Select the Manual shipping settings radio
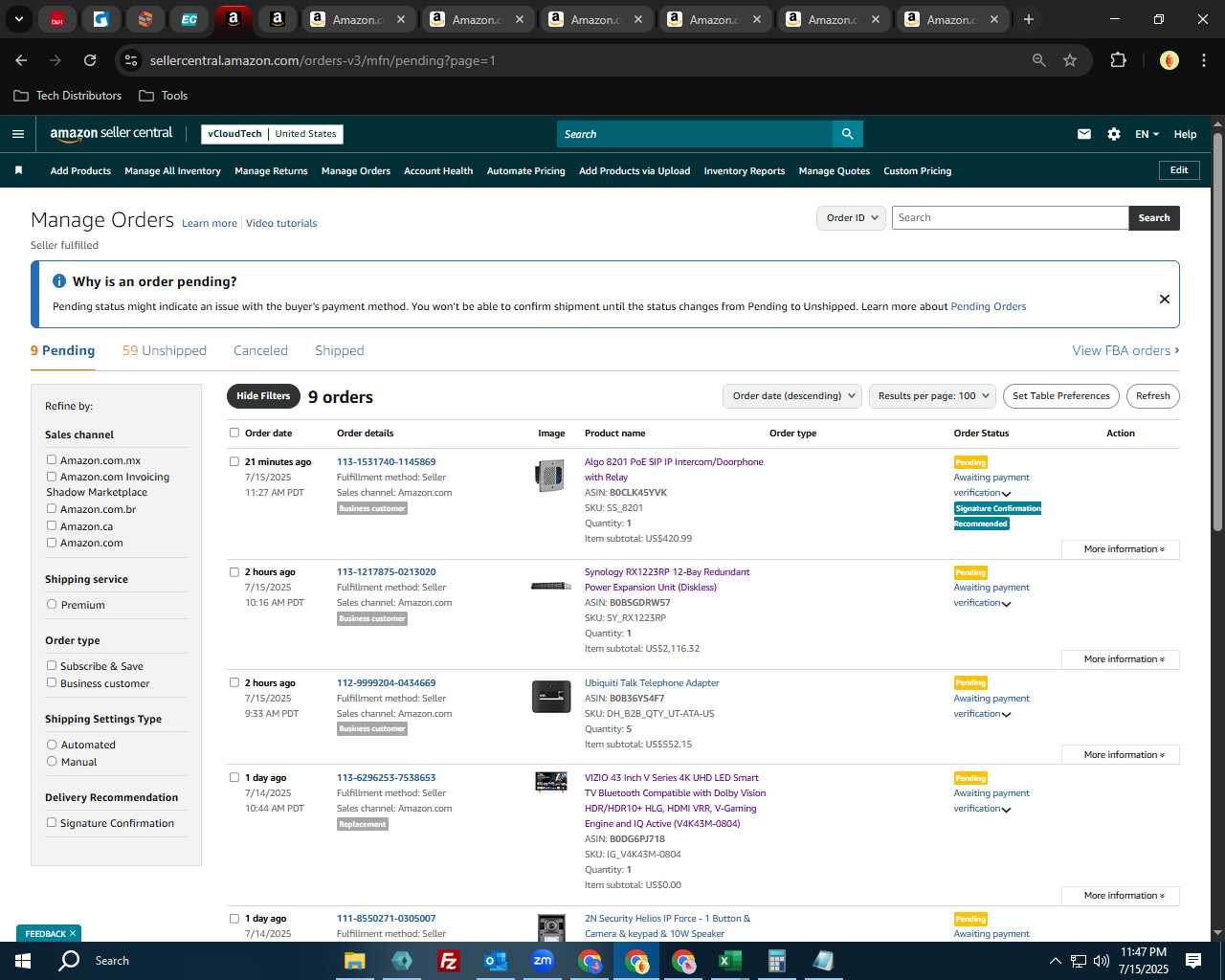Image resolution: width=1225 pixels, height=980 pixels. [52, 762]
